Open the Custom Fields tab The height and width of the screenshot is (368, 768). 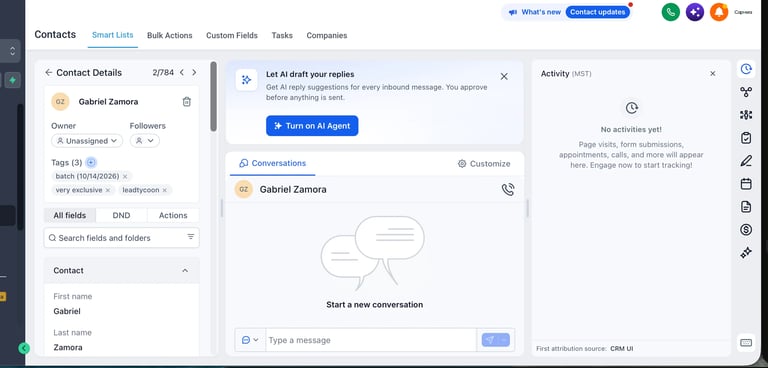(x=232, y=35)
